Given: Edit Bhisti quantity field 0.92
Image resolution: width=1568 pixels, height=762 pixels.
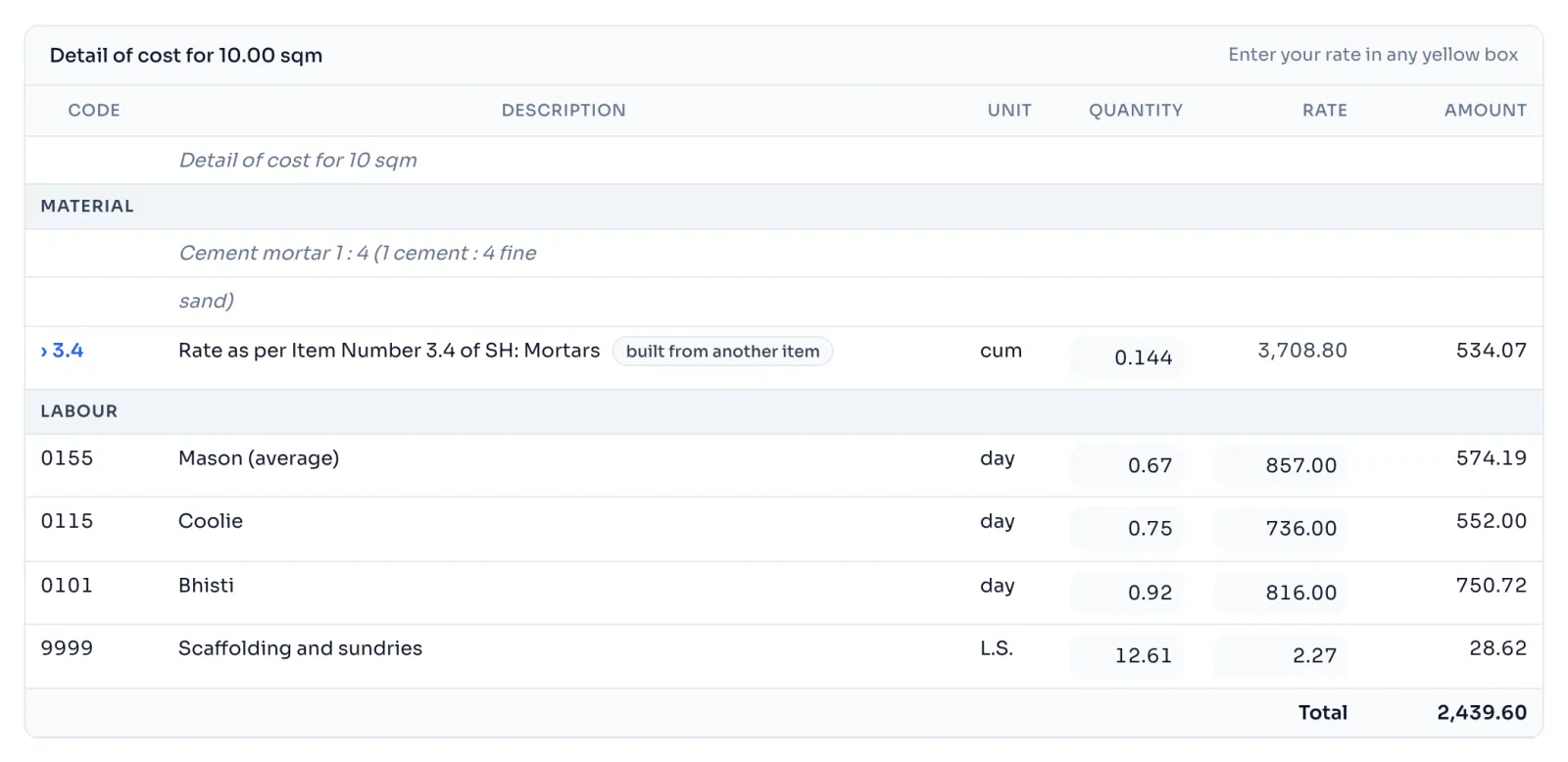Looking at the screenshot, I should coord(1126,593).
